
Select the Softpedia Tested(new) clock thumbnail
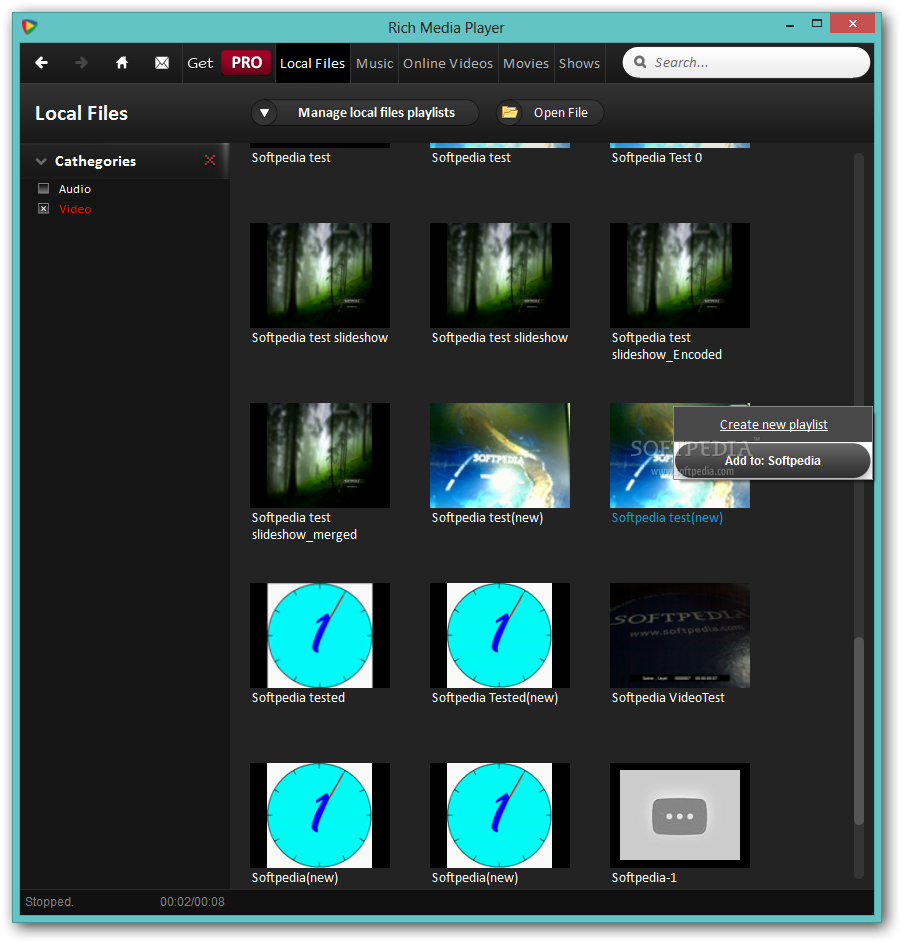[x=500, y=635]
